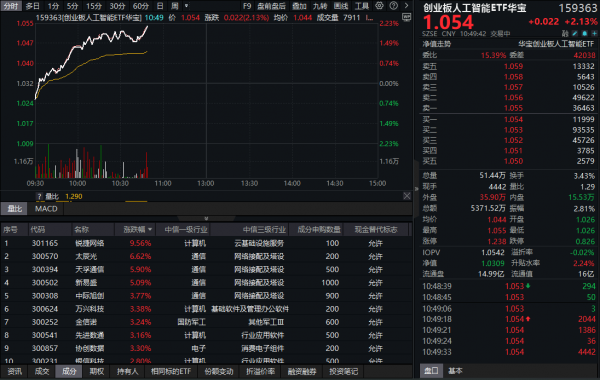Select the 分时 timeframe tab

pos(11,6)
